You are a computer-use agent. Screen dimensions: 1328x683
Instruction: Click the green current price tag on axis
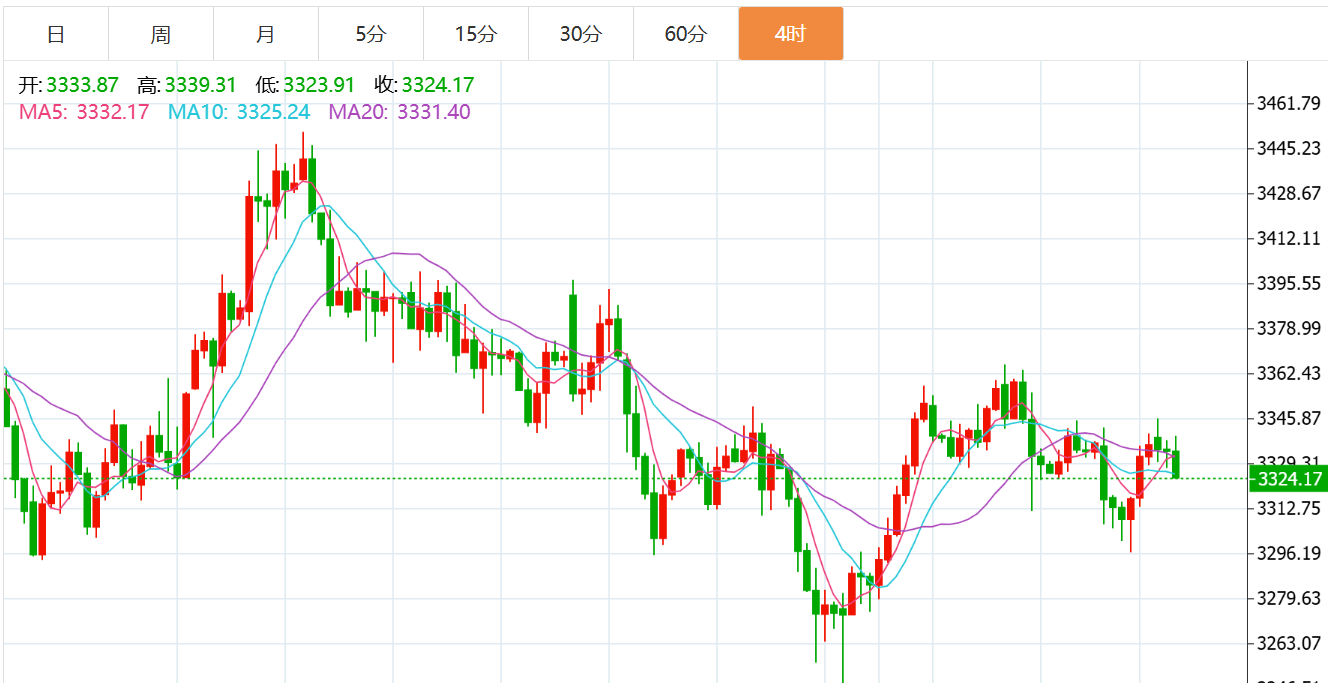(x=1289, y=479)
